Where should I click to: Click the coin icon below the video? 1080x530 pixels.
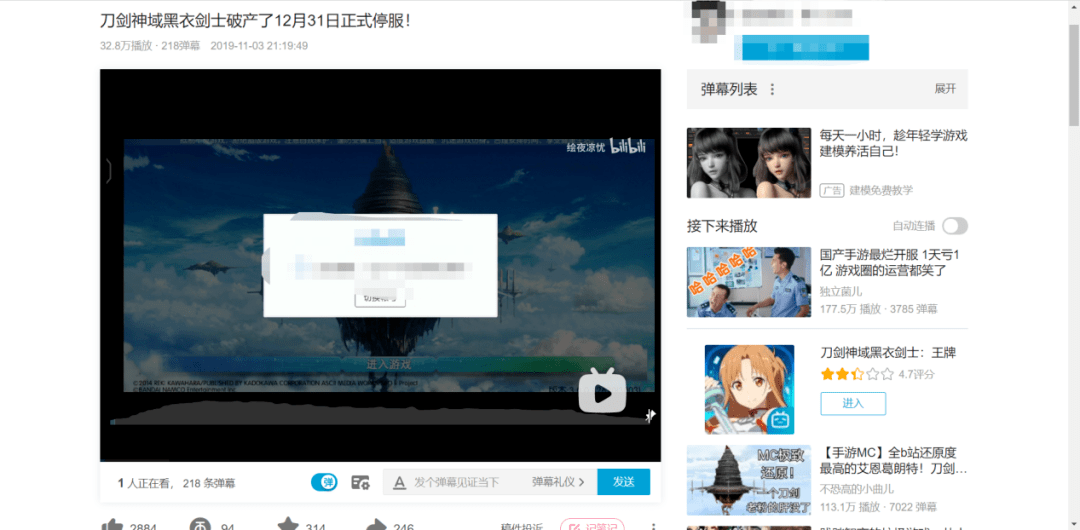click(200, 525)
